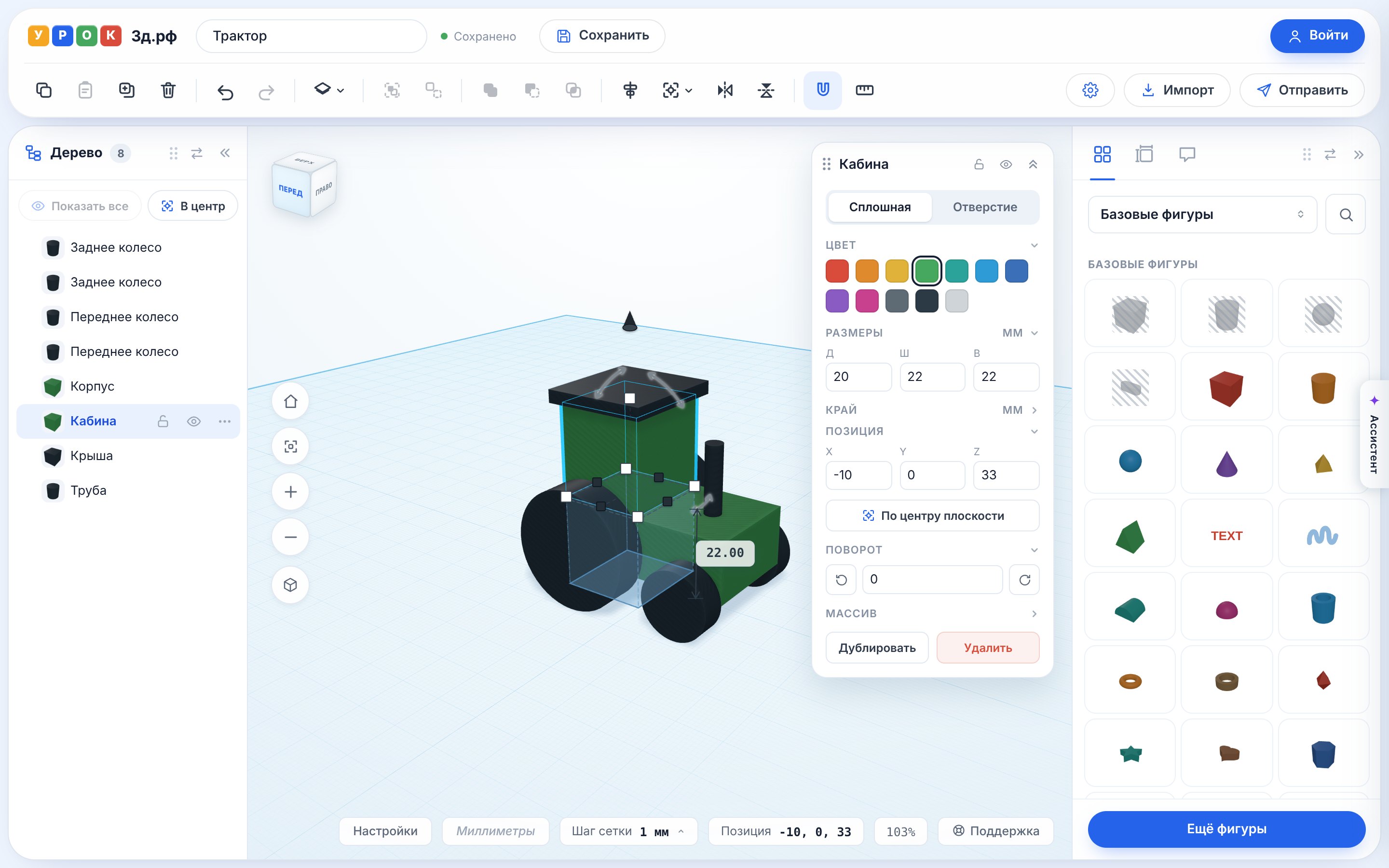Open the Базовые фигуры category dropdown

1202,215
